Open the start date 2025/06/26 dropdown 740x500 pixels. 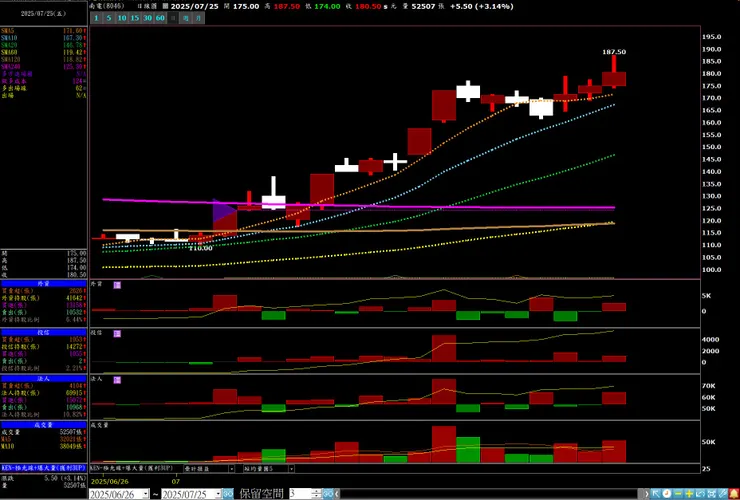pos(146,494)
